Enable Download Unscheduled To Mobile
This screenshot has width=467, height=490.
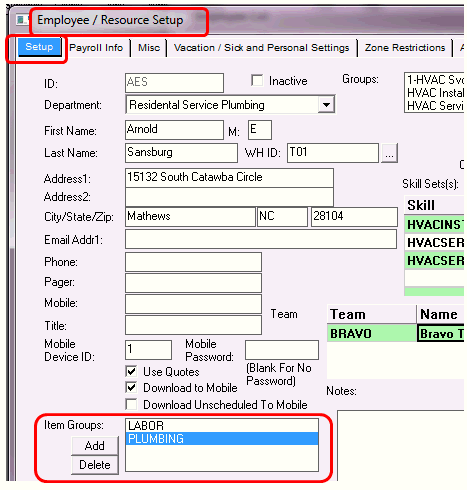(131, 404)
